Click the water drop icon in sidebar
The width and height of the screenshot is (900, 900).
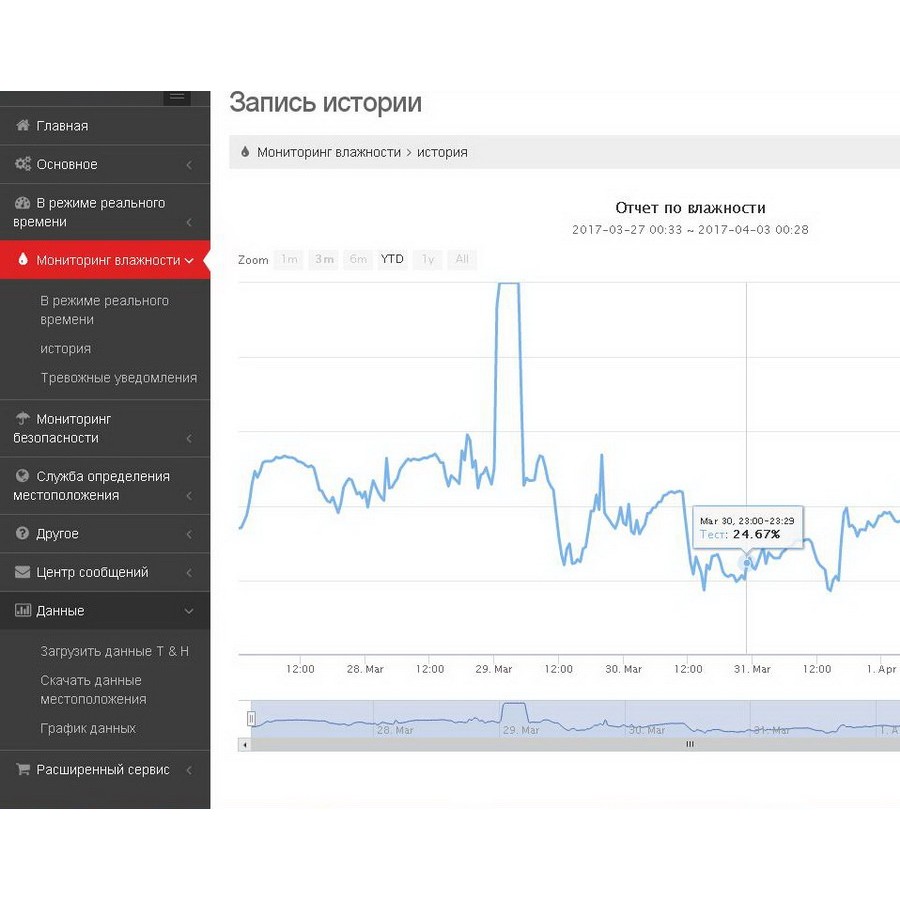point(23,260)
